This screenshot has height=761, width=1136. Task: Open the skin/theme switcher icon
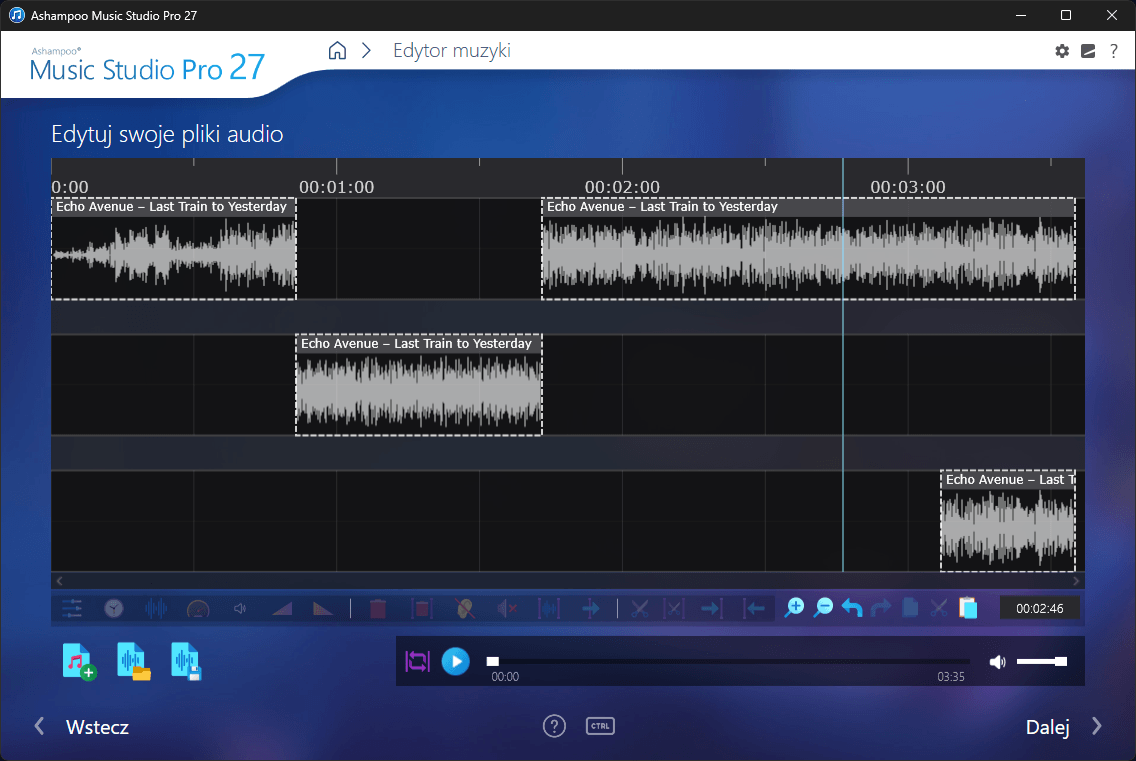[1088, 51]
